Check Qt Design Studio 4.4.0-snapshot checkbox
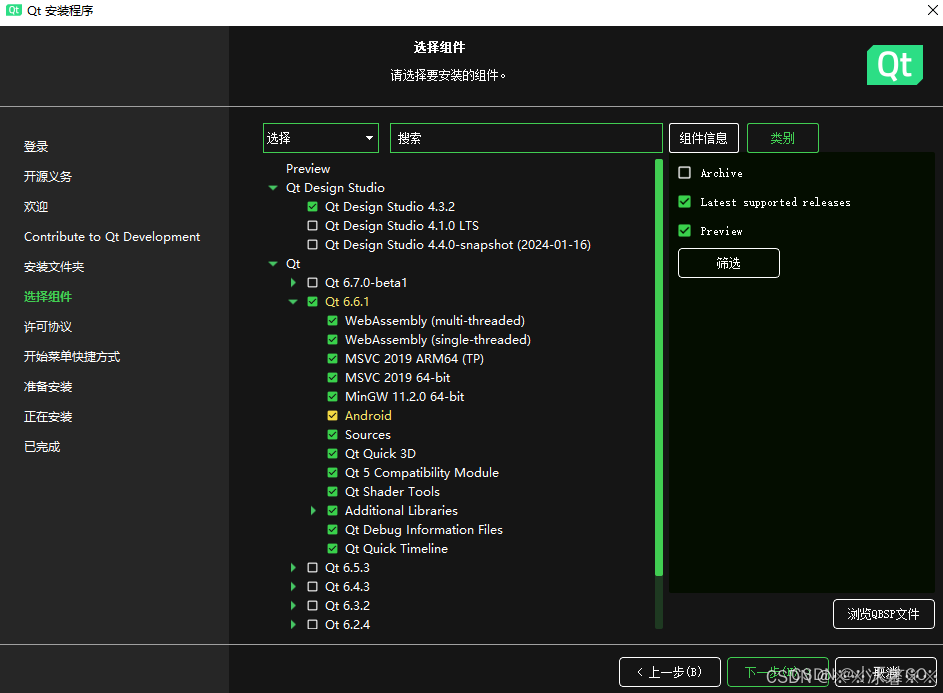The height and width of the screenshot is (693, 943). pos(312,245)
